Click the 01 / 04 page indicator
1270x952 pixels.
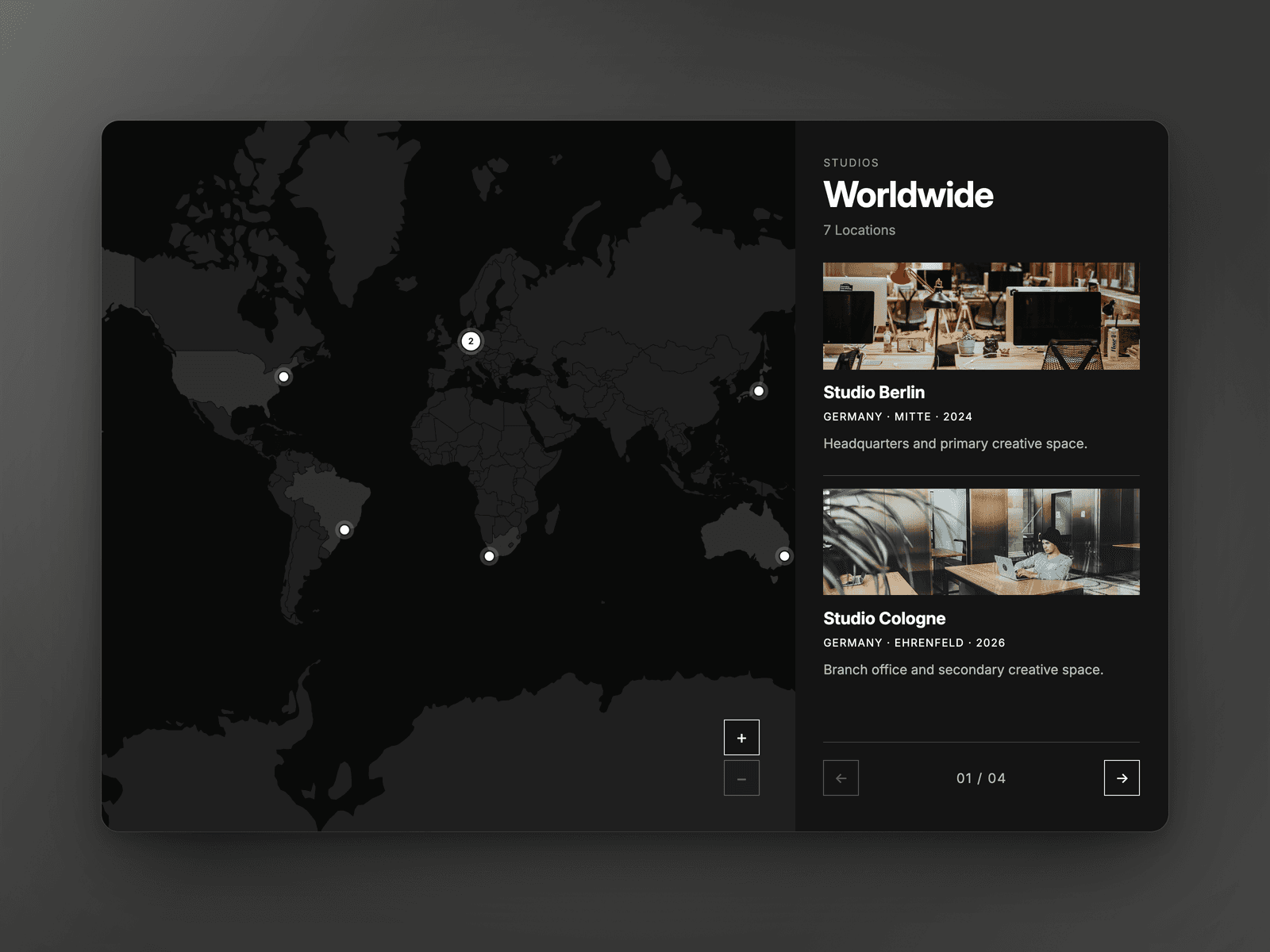[x=981, y=778]
